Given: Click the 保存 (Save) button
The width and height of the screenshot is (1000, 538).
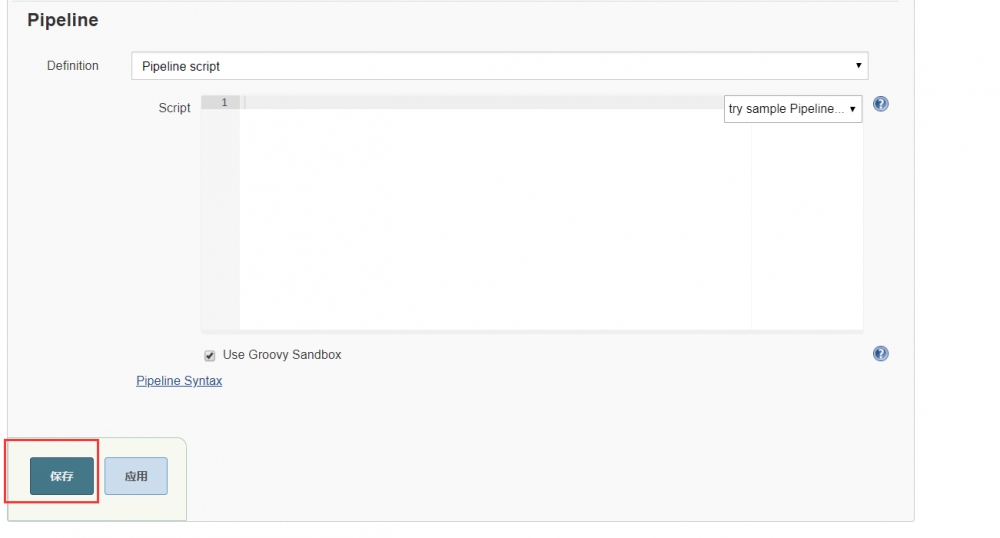Looking at the screenshot, I should point(62,476).
